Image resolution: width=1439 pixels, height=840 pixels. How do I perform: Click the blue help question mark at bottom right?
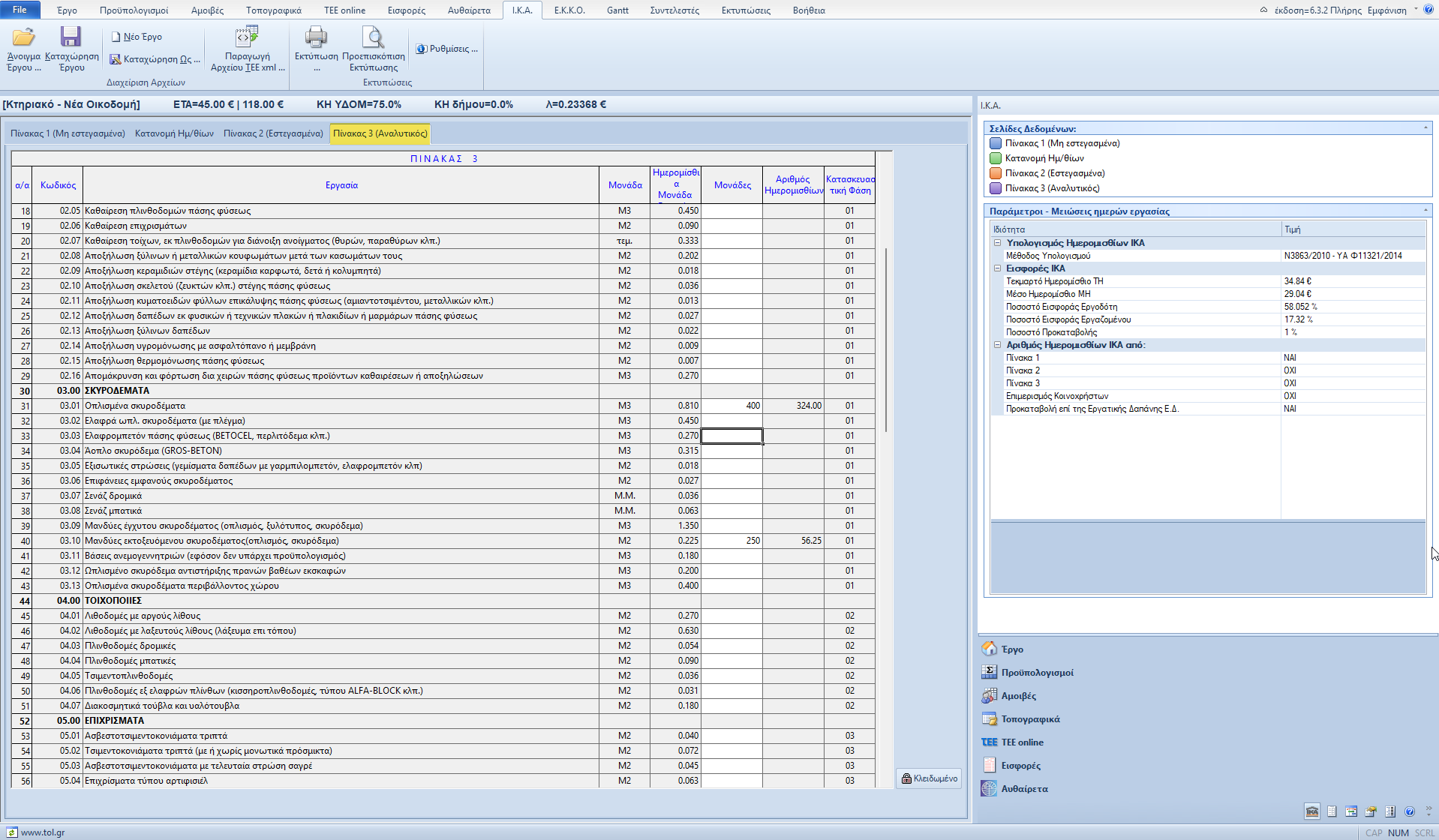click(1410, 811)
